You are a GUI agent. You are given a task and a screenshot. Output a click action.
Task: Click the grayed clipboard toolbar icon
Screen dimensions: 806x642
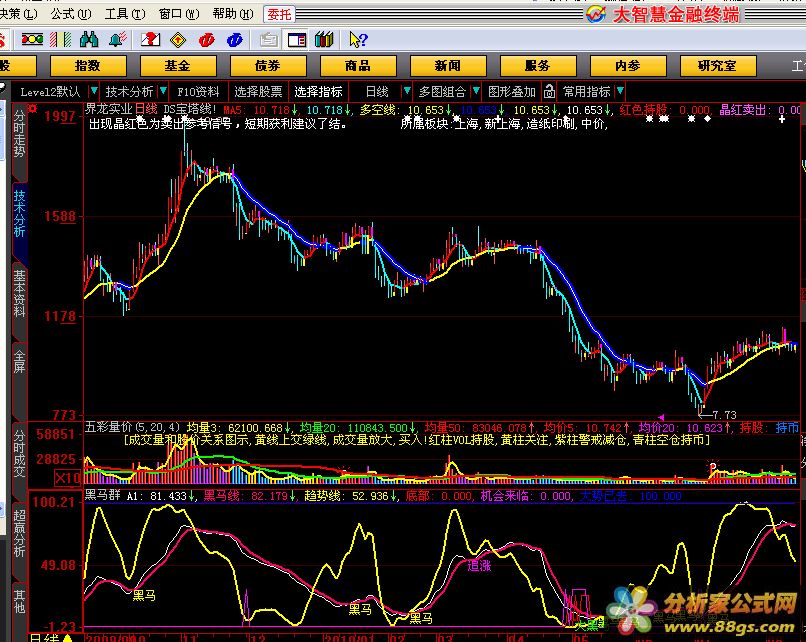tap(268, 40)
